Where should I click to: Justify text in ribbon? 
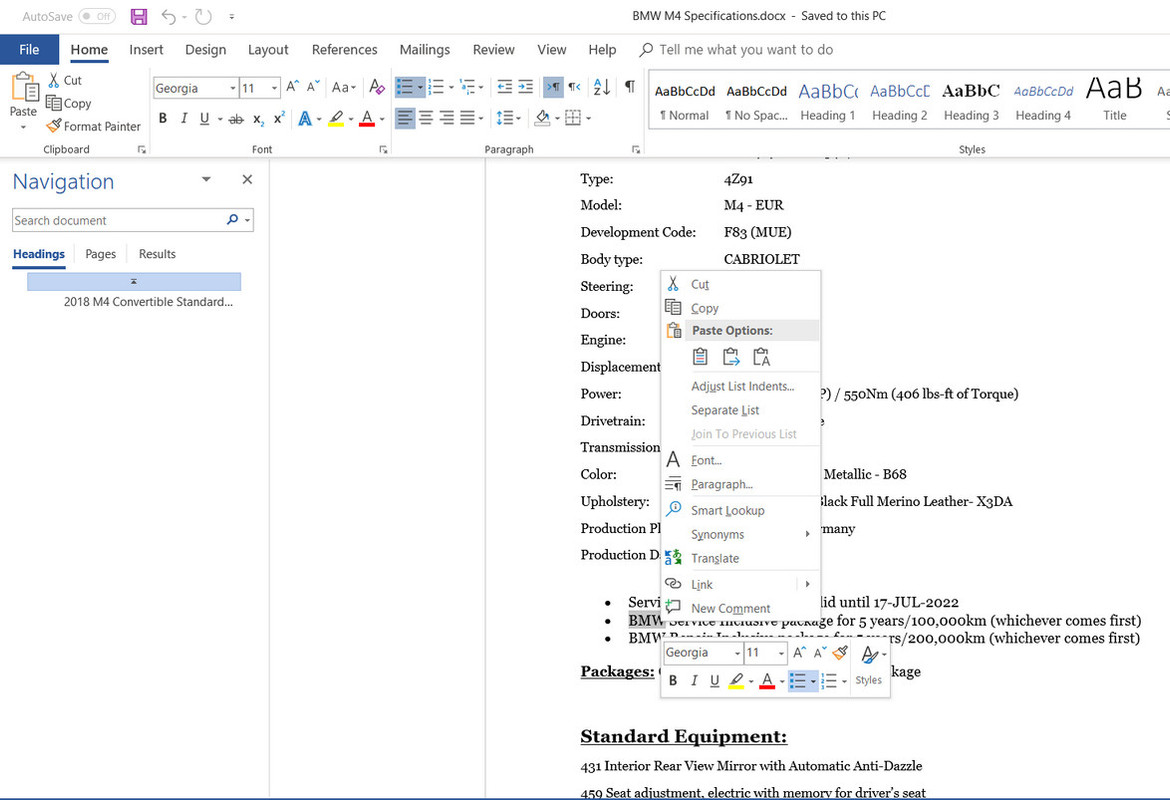click(467, 118)
